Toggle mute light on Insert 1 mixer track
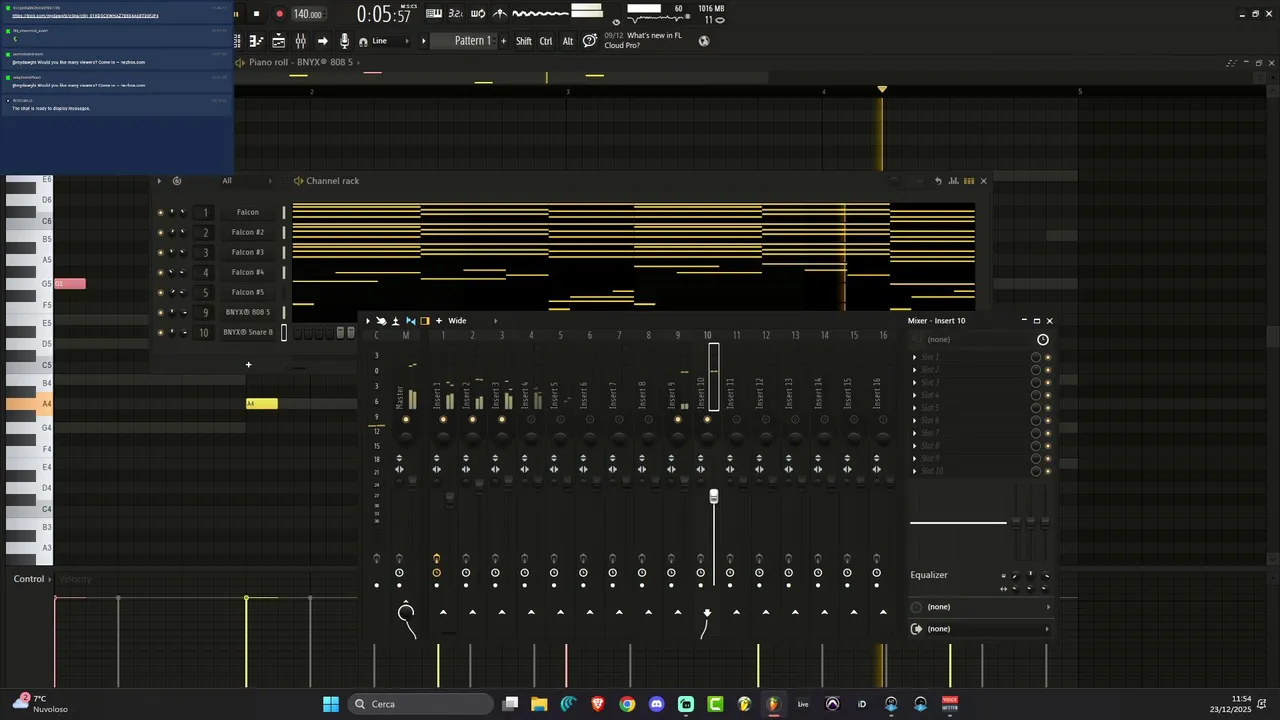Viewport: 1280px width, 720px height. pos(443,420)
